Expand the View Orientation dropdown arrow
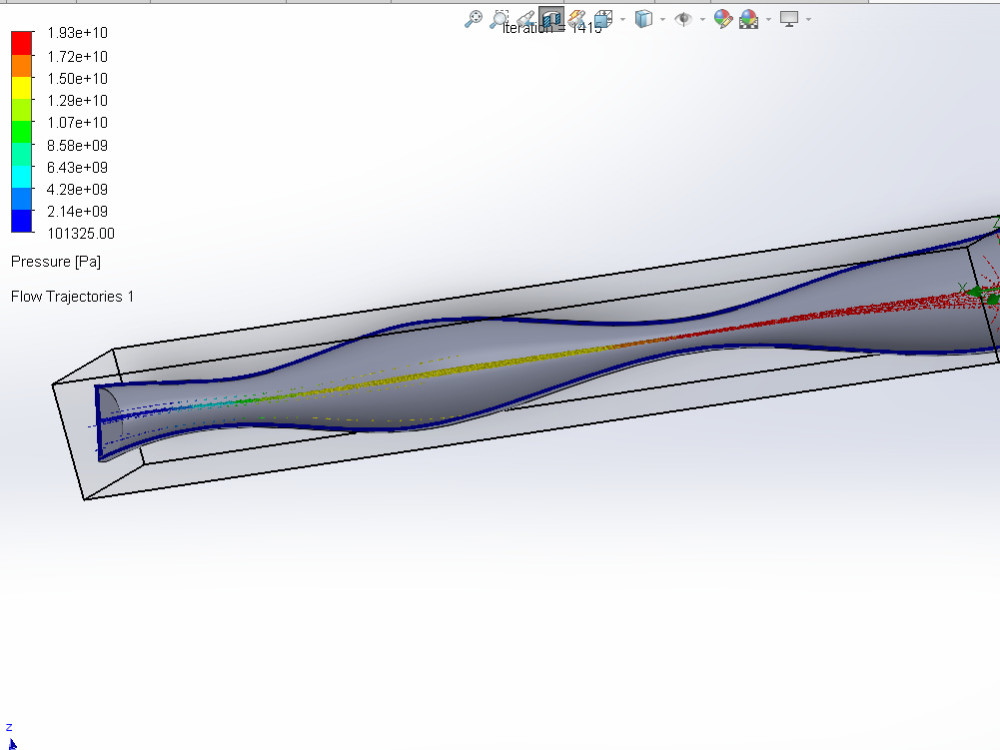The width and height of the screenshot is (1000, 750). 622,18
